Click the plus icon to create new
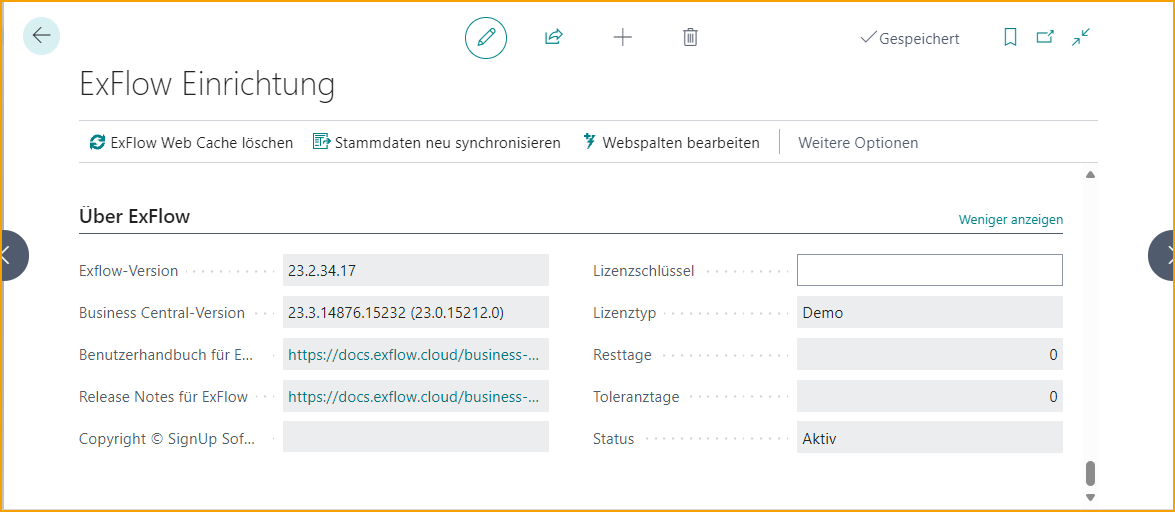1175x512 pixels. pos(622,38)
